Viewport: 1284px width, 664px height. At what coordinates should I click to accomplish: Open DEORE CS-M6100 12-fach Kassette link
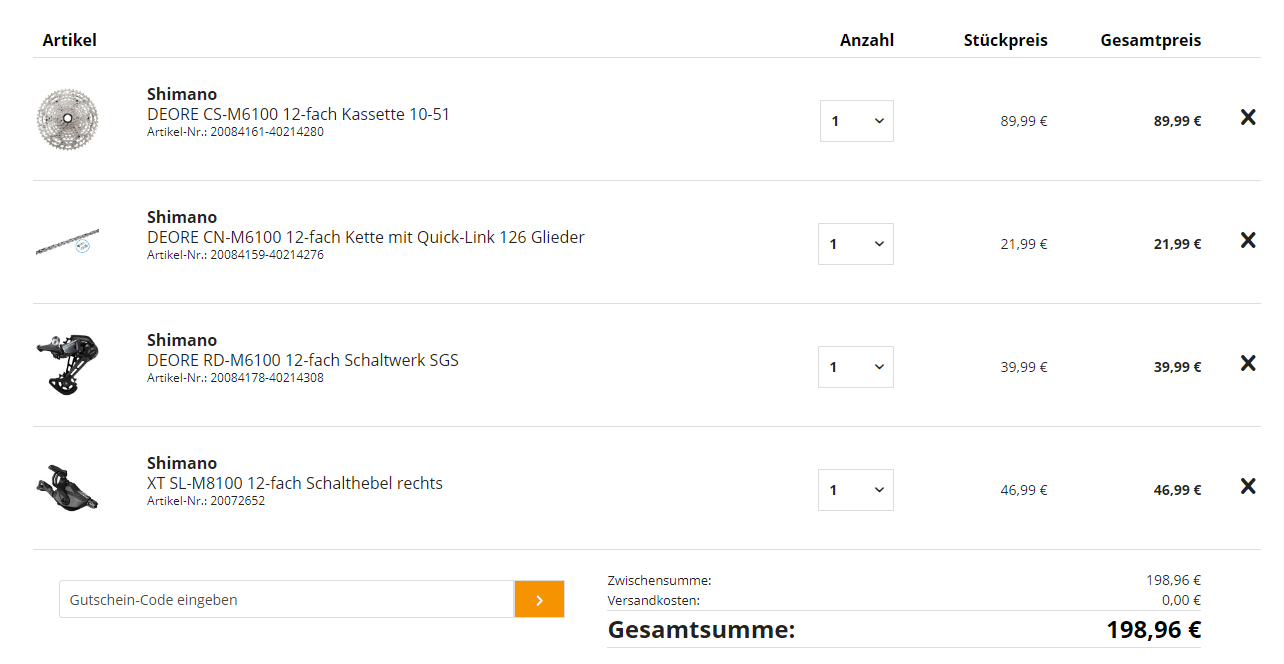pos(298,114)
